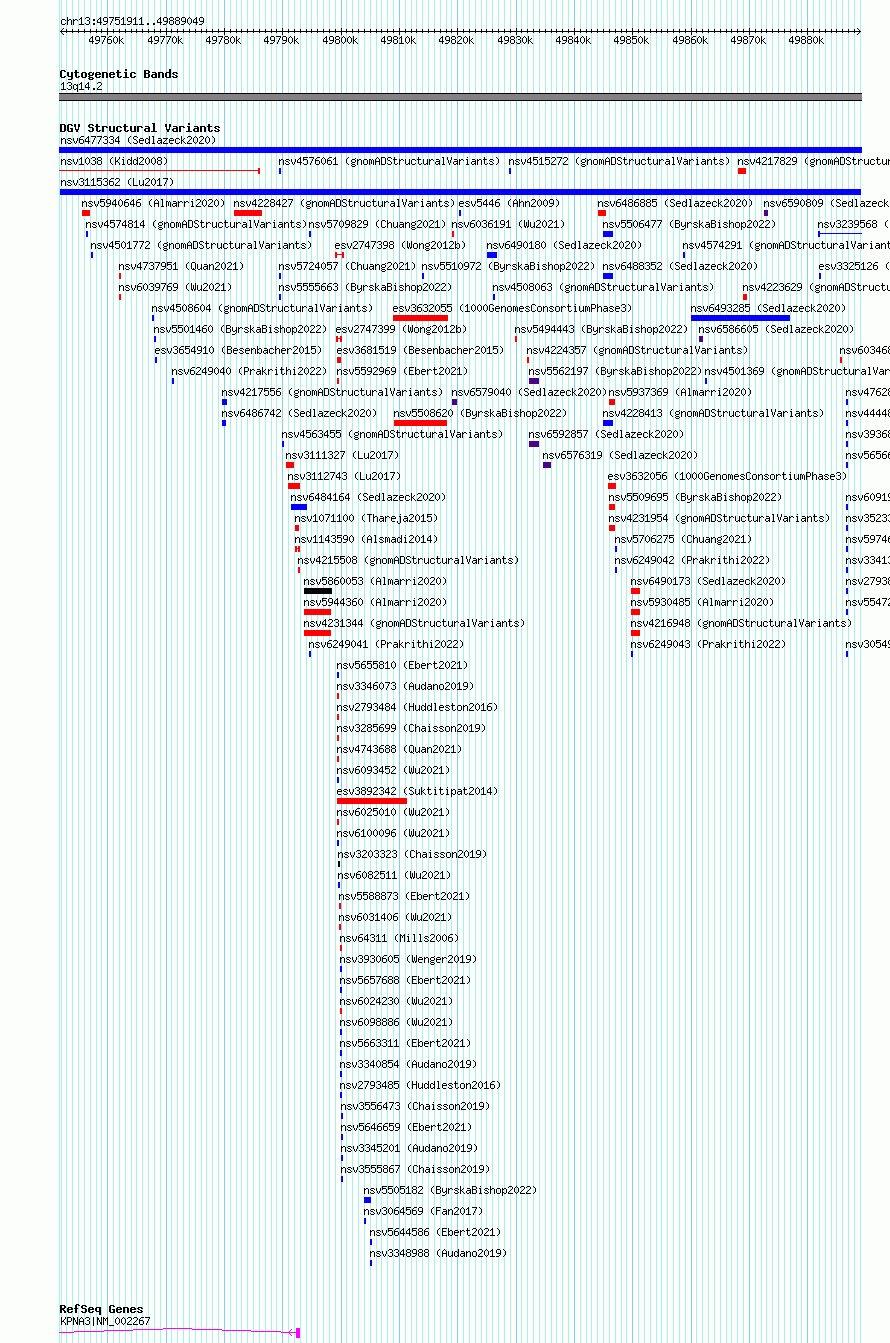This screenshot has height=1343, width=890.
Task: Click nsv4743688 (Quan2021) label
Action: pos(399,749)
